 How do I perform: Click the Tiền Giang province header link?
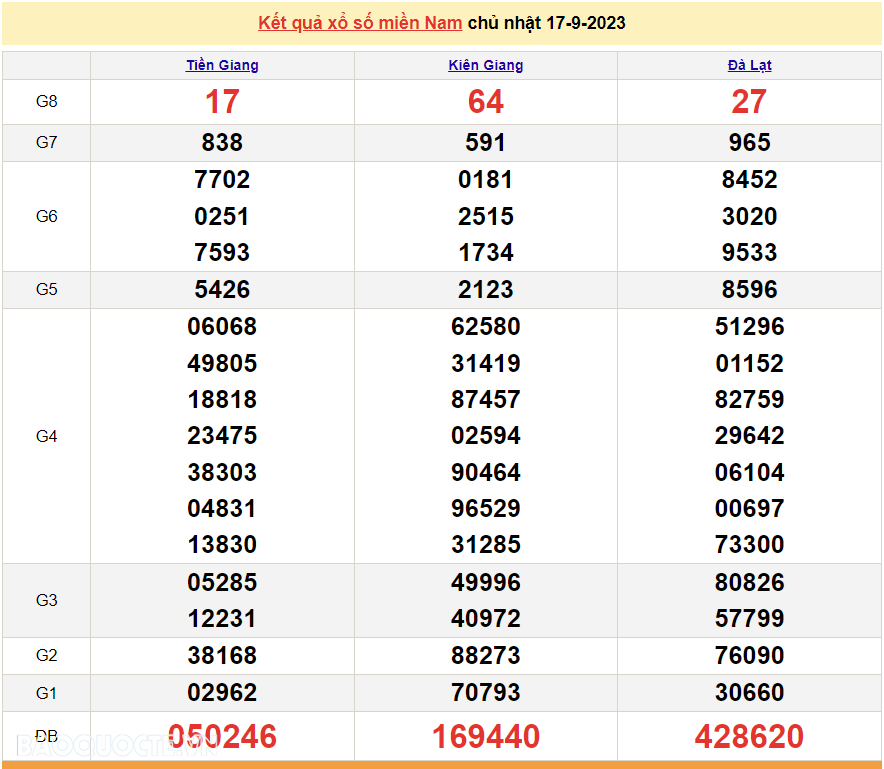click(x=222, y=65)
